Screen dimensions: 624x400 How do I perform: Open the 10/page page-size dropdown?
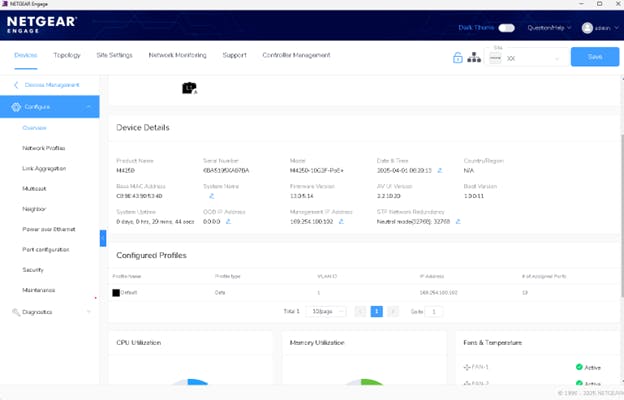325,311
